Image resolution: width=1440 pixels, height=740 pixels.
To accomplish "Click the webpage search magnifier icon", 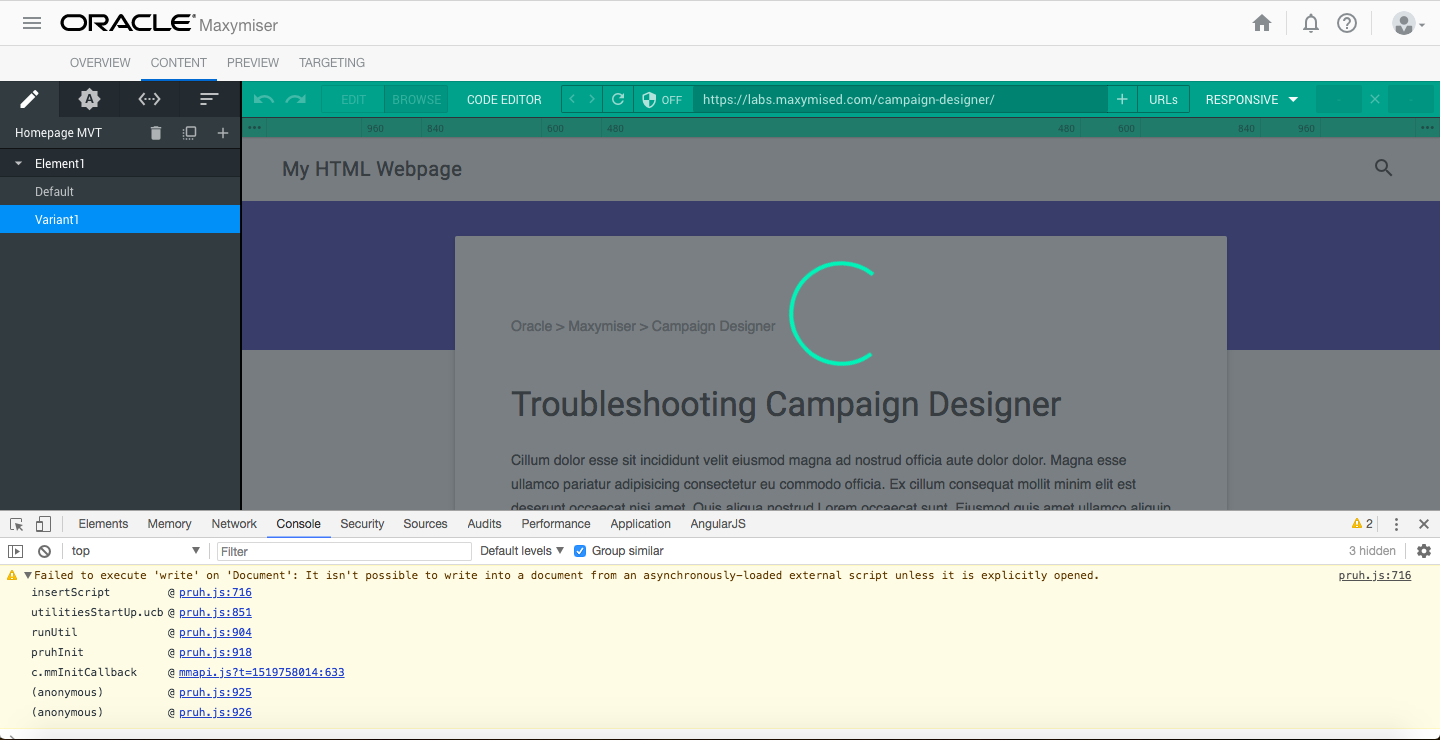I will [x=1383, y=168].
